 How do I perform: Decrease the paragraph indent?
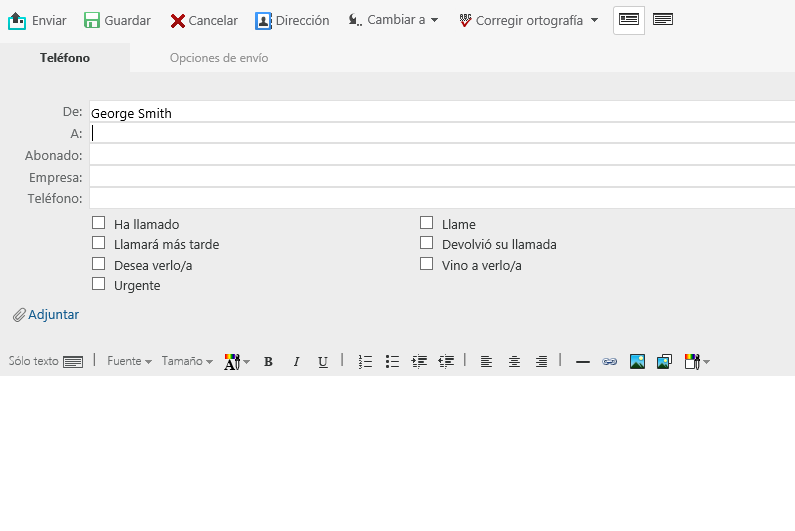446,362
